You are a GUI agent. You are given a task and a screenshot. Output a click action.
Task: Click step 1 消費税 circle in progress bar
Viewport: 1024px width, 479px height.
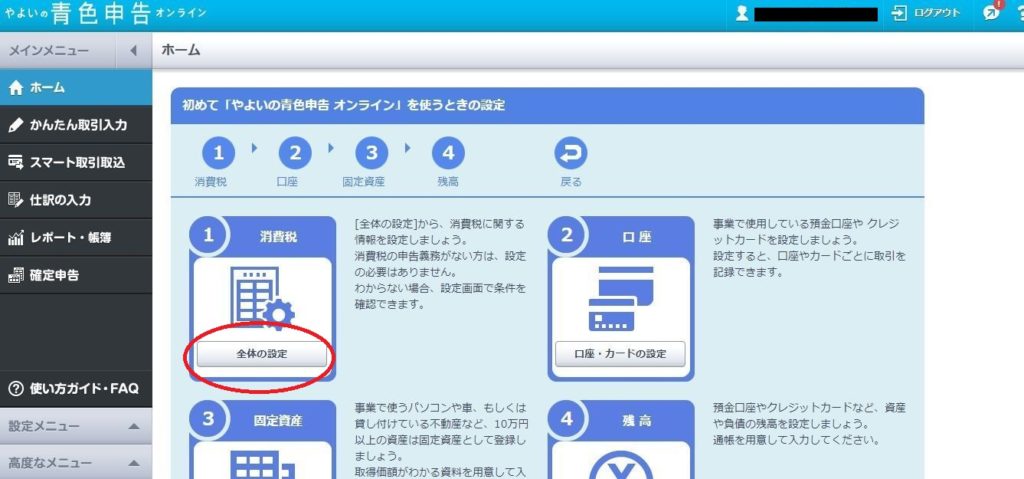(x=218, y=154)
